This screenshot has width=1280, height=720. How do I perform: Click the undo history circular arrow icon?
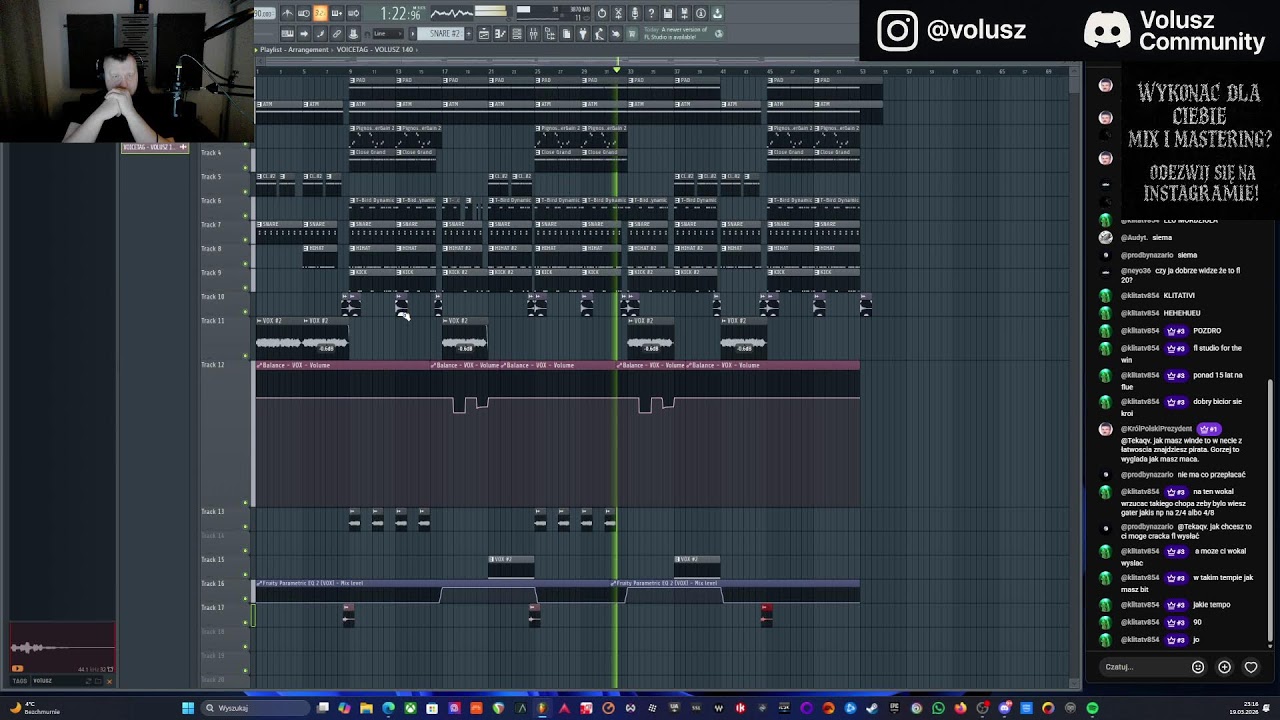(602, 13)
